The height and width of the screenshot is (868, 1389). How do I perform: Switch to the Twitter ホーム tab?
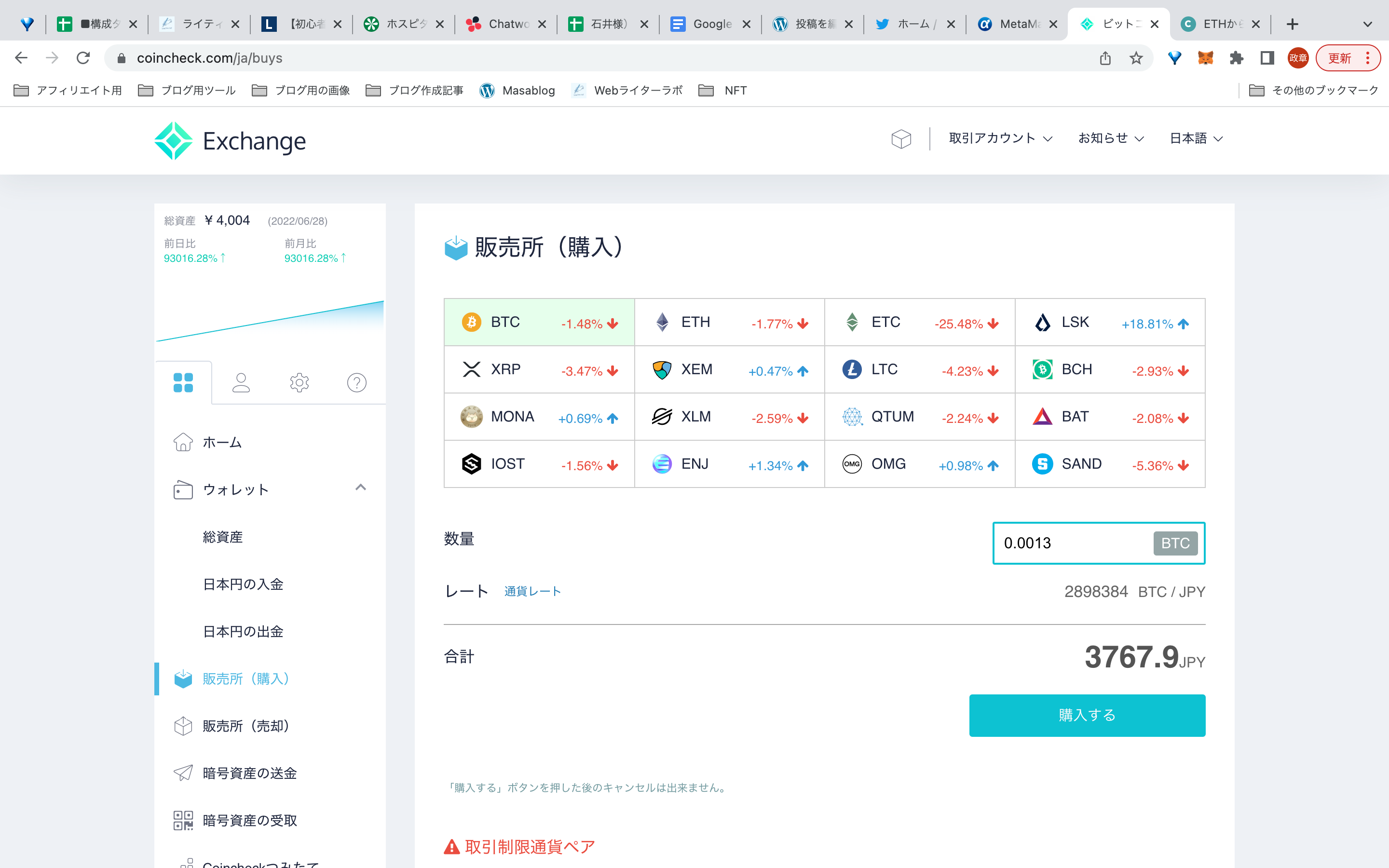coord(914,24)
